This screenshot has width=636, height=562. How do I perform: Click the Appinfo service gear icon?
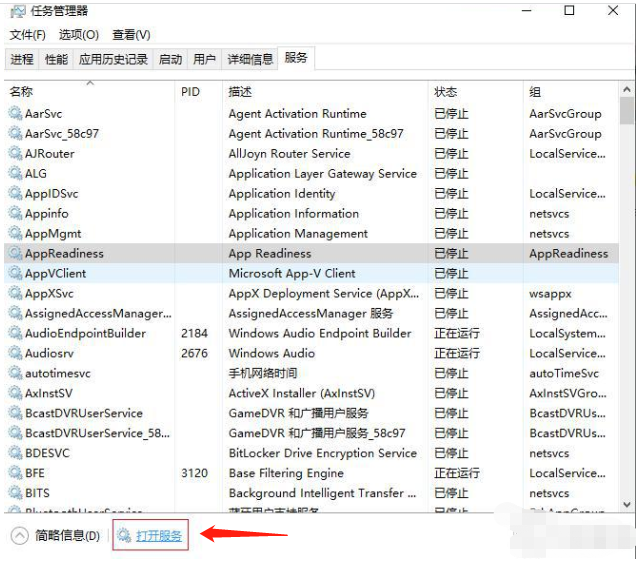coord(15,213)
